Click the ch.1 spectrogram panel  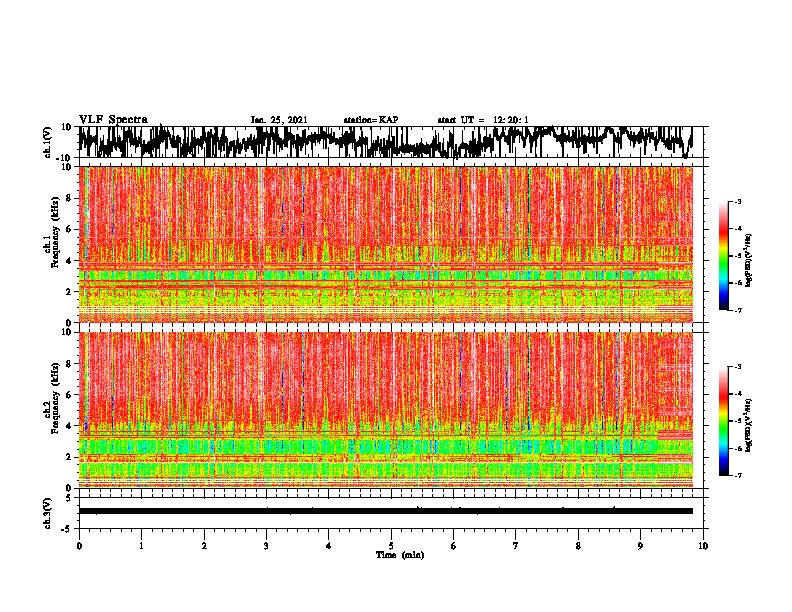(x=385, y=244)
